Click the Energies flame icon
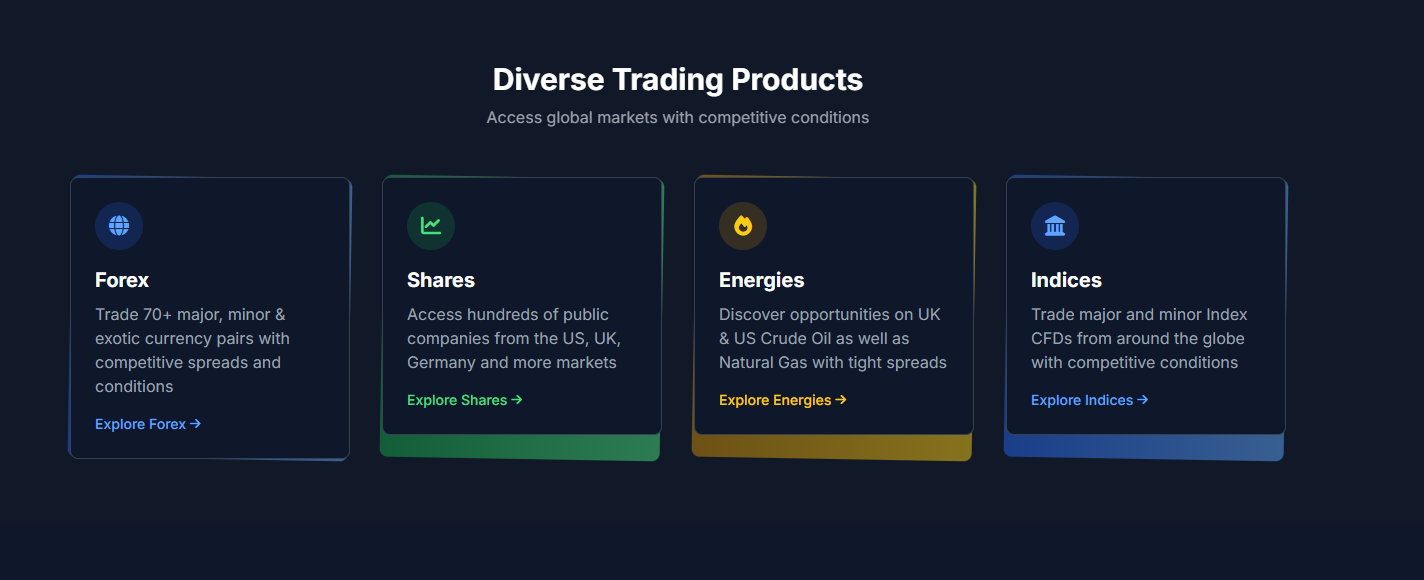The height and width of the screenshot is (580, 1424). [x=743, y=226]
